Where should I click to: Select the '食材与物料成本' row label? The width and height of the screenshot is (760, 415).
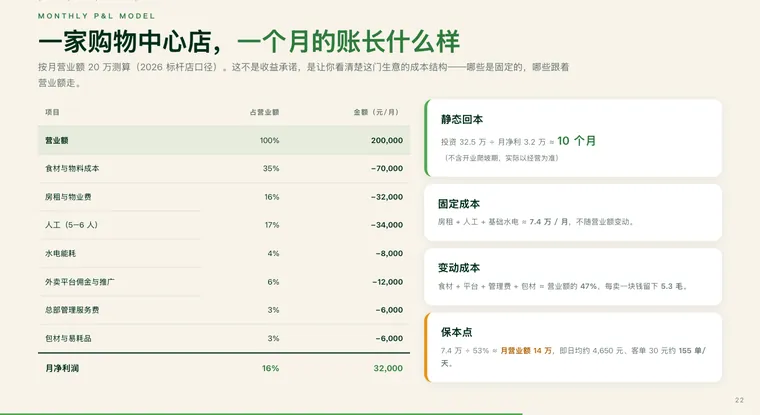click(x=72, y=168)
